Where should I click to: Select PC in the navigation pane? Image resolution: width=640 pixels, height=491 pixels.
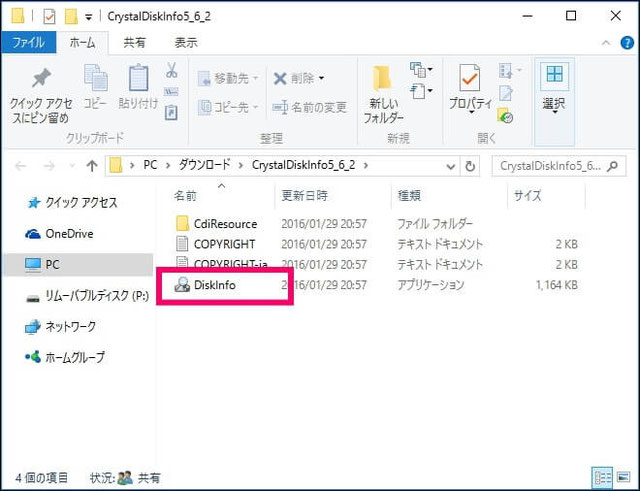[78, 264]
